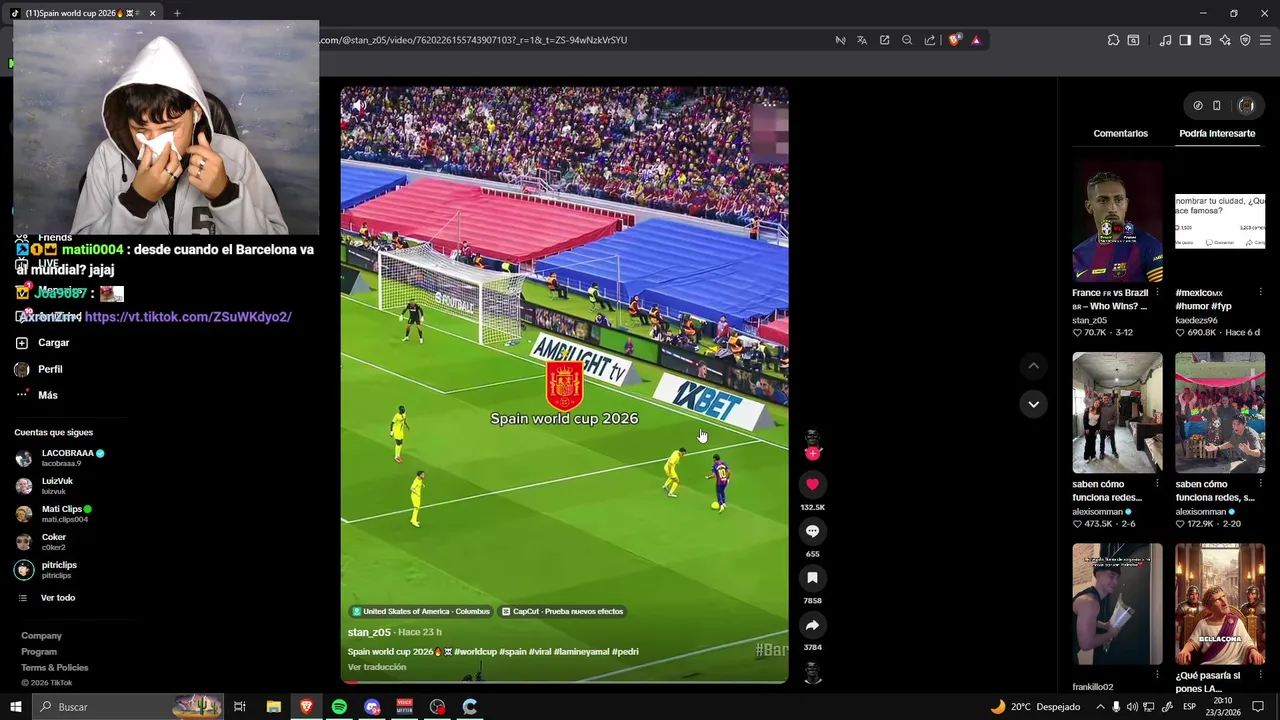Expand the Más sidebar menu
The height and width of the screenshot is (720, 1280).
[x=37, y=395]
